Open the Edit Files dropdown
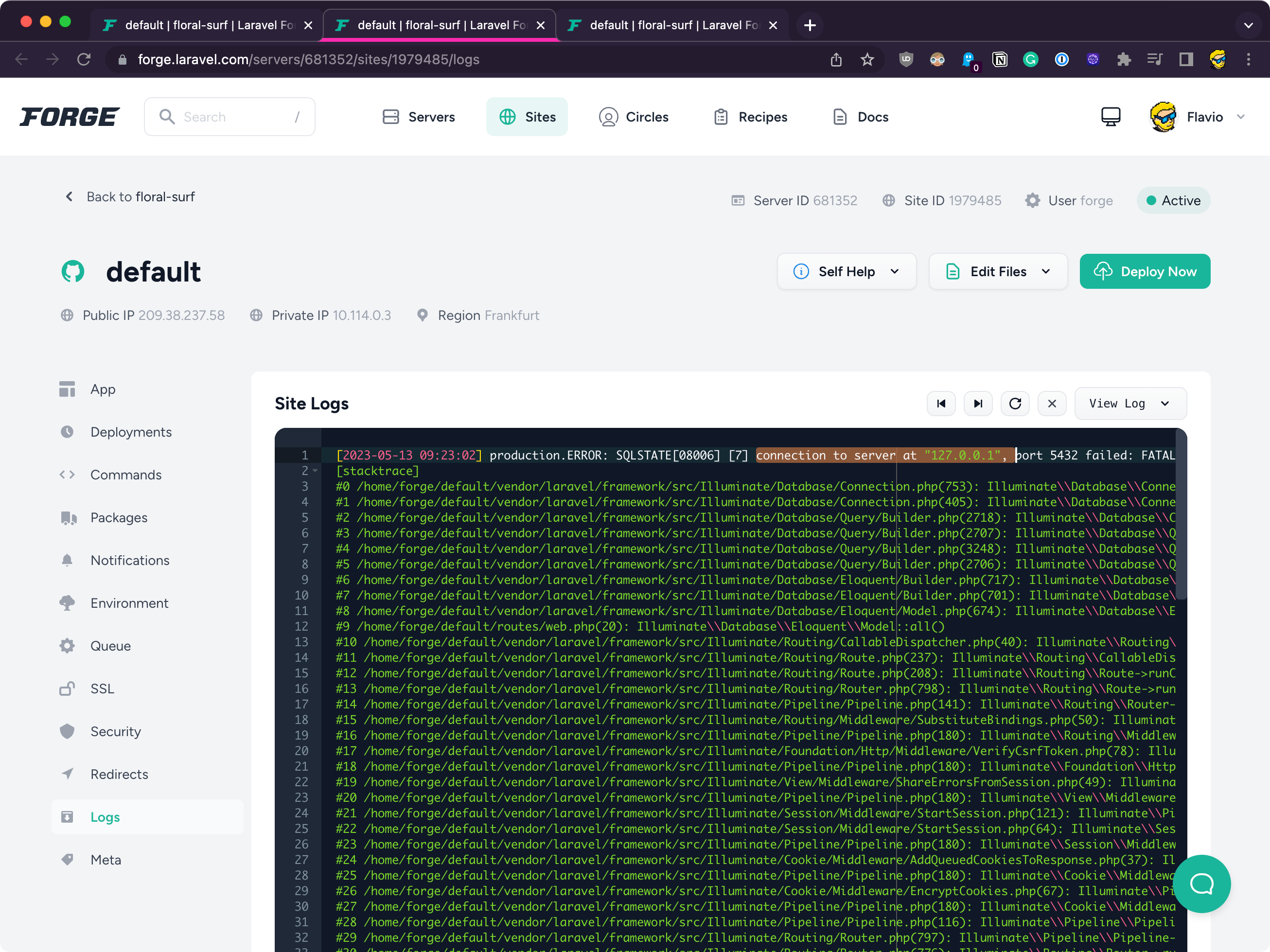Viewport: 1270px width, 952px height. click(998, 272)
